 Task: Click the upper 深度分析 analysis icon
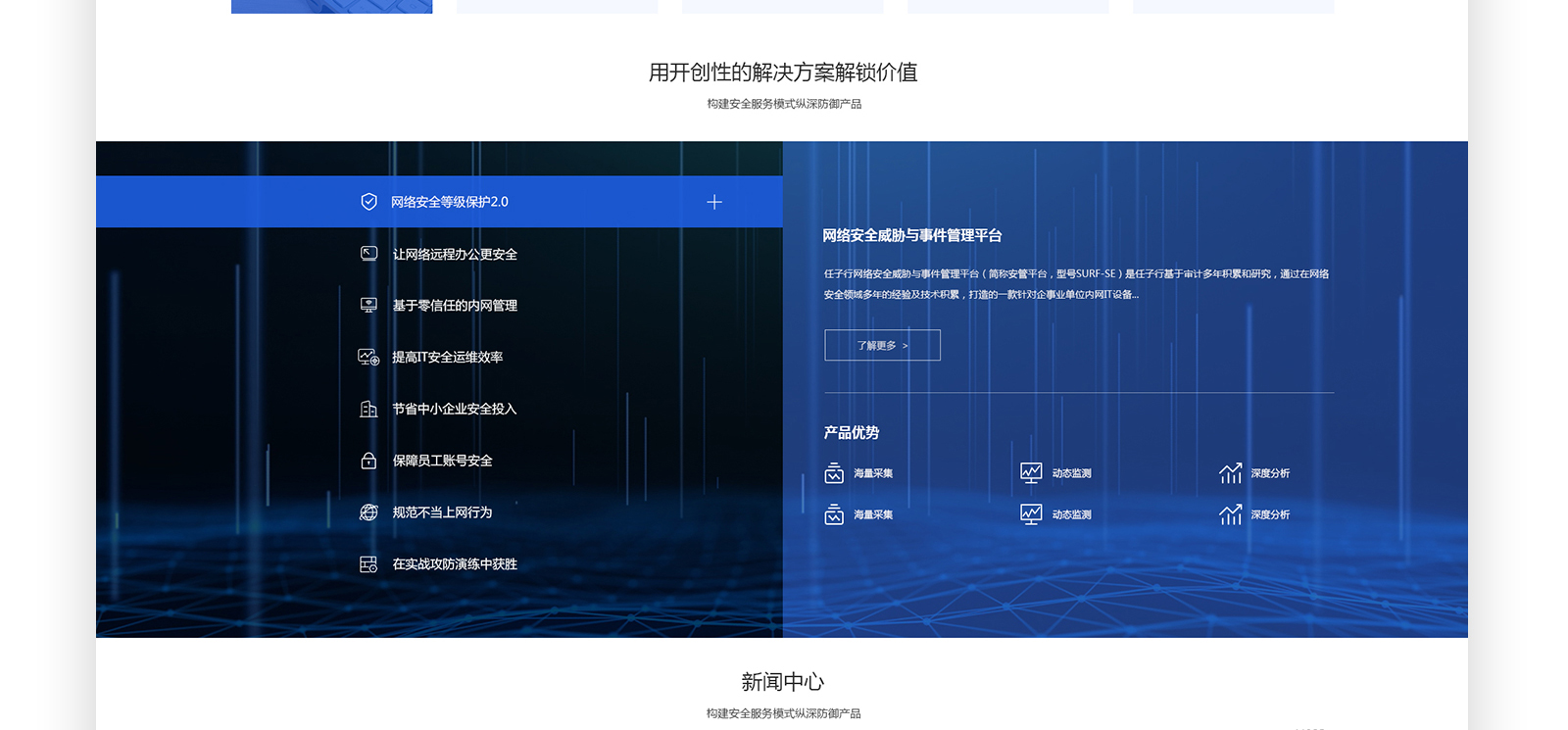tap(1230, 473)
